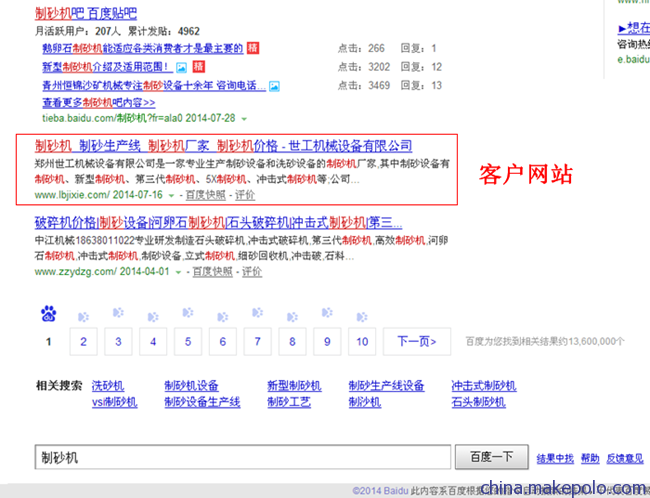
Task: Click 反馈意见 feedback link
Action: (x=625, y=459)
